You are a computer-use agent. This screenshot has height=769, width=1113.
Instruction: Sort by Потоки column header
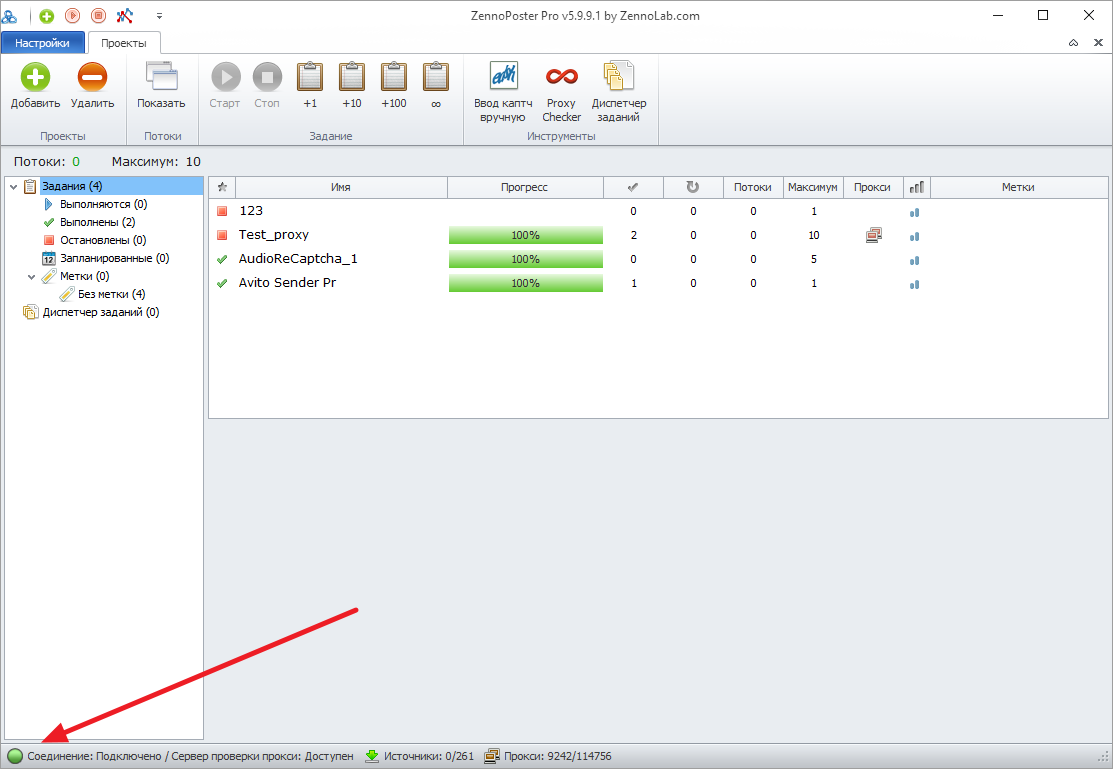point(752,187)
